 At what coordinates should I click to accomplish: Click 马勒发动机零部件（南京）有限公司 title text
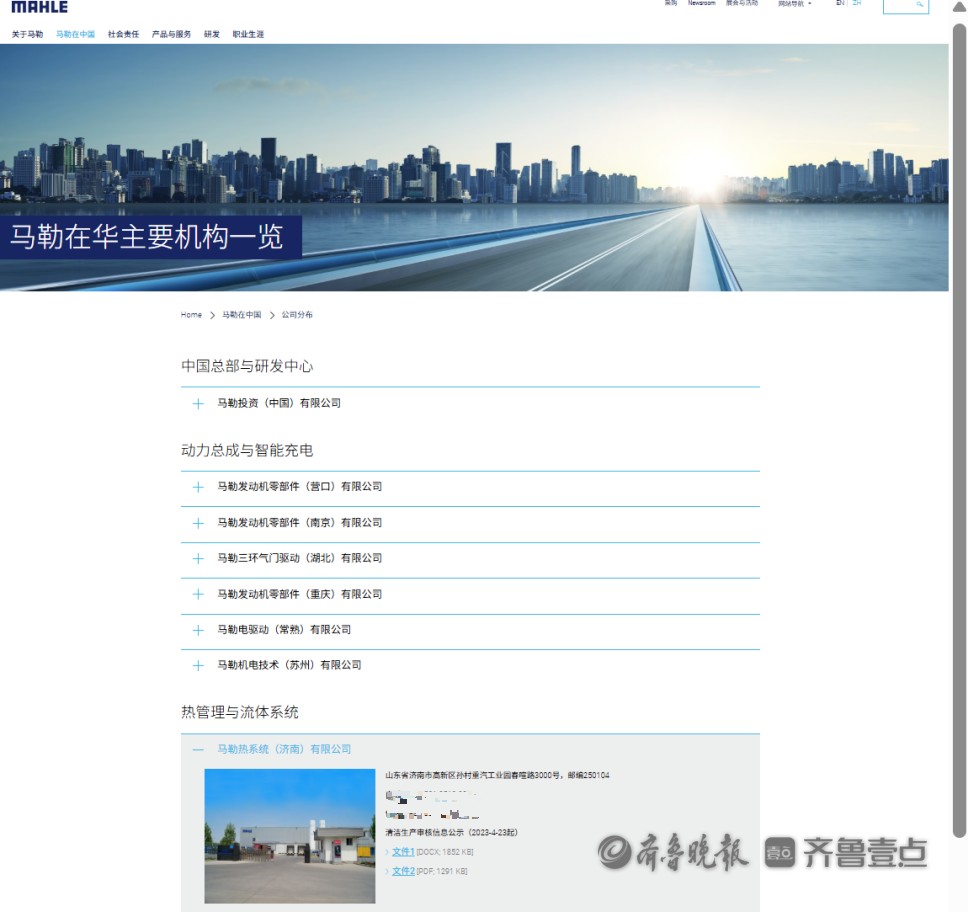click(299, 522)
